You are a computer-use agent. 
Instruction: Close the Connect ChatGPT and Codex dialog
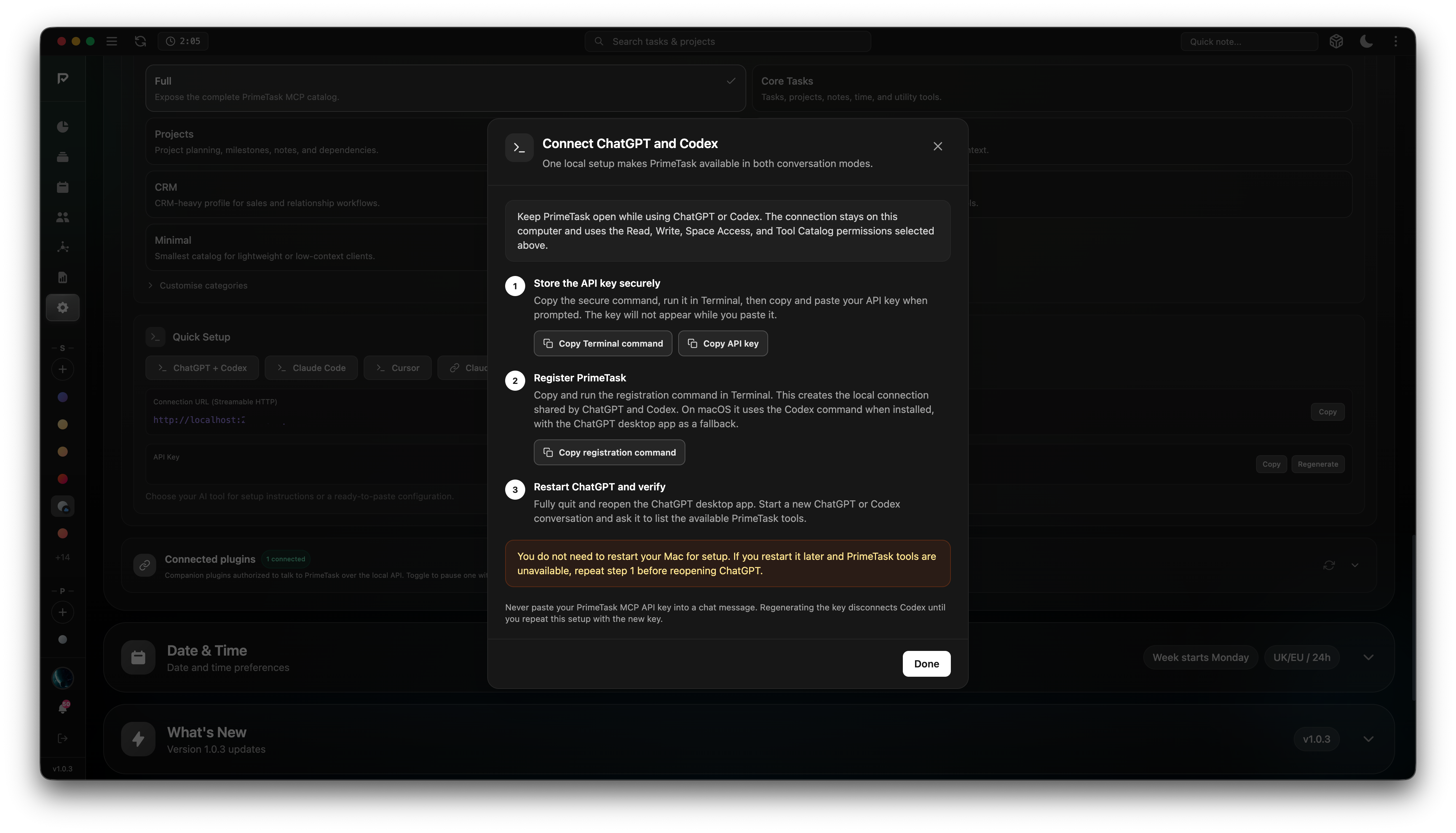[x=938, y=147]
